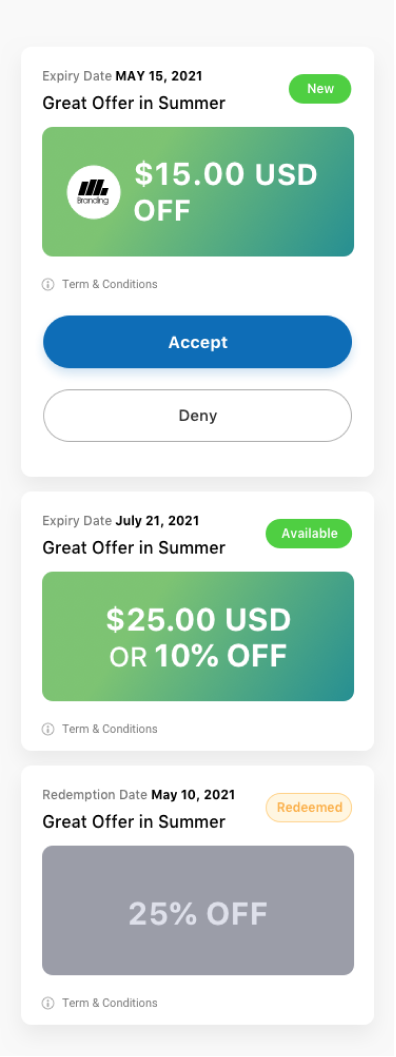Click the info icon under the $15.00 offer
The width and height of the screenshot is (396, 1057).
pyautogui.click(x=48, y=284)
